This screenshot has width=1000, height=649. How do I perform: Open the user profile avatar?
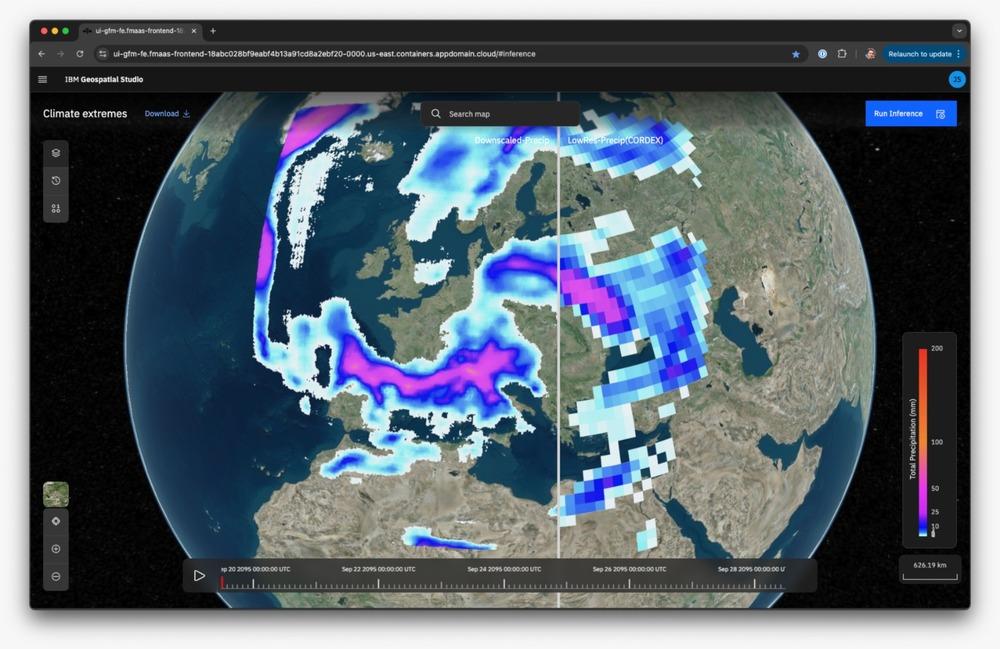[957, 79]
